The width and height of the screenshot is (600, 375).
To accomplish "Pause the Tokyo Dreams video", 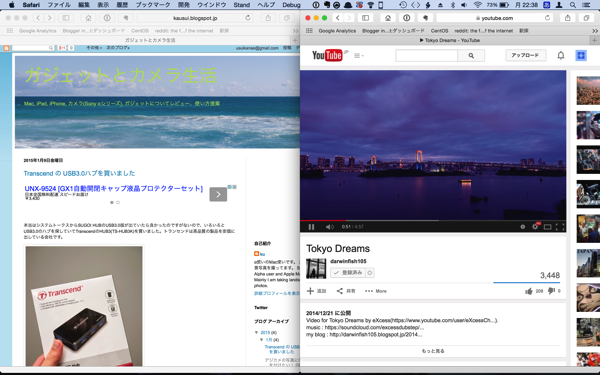I will pyautogui.click(x=311, y=227).
